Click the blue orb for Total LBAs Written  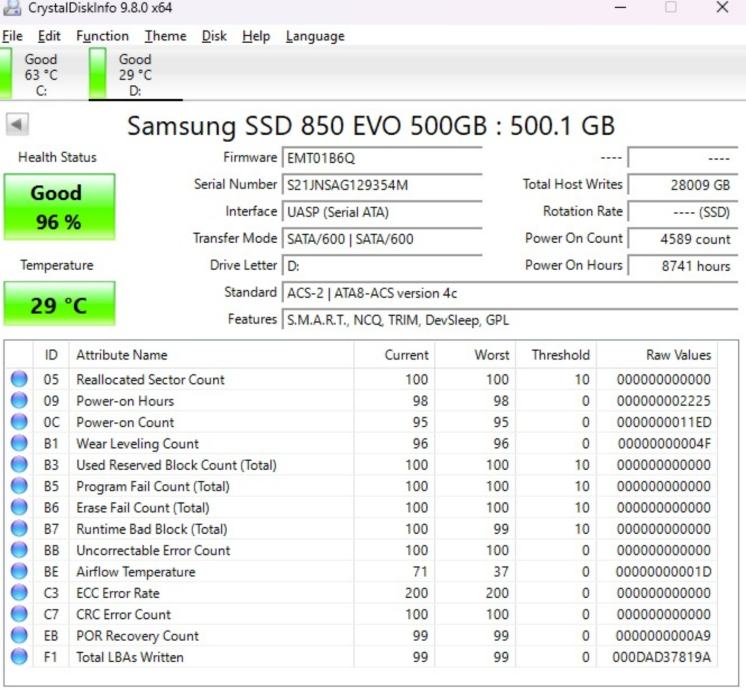pyautogui.click(x=20, y=657)
